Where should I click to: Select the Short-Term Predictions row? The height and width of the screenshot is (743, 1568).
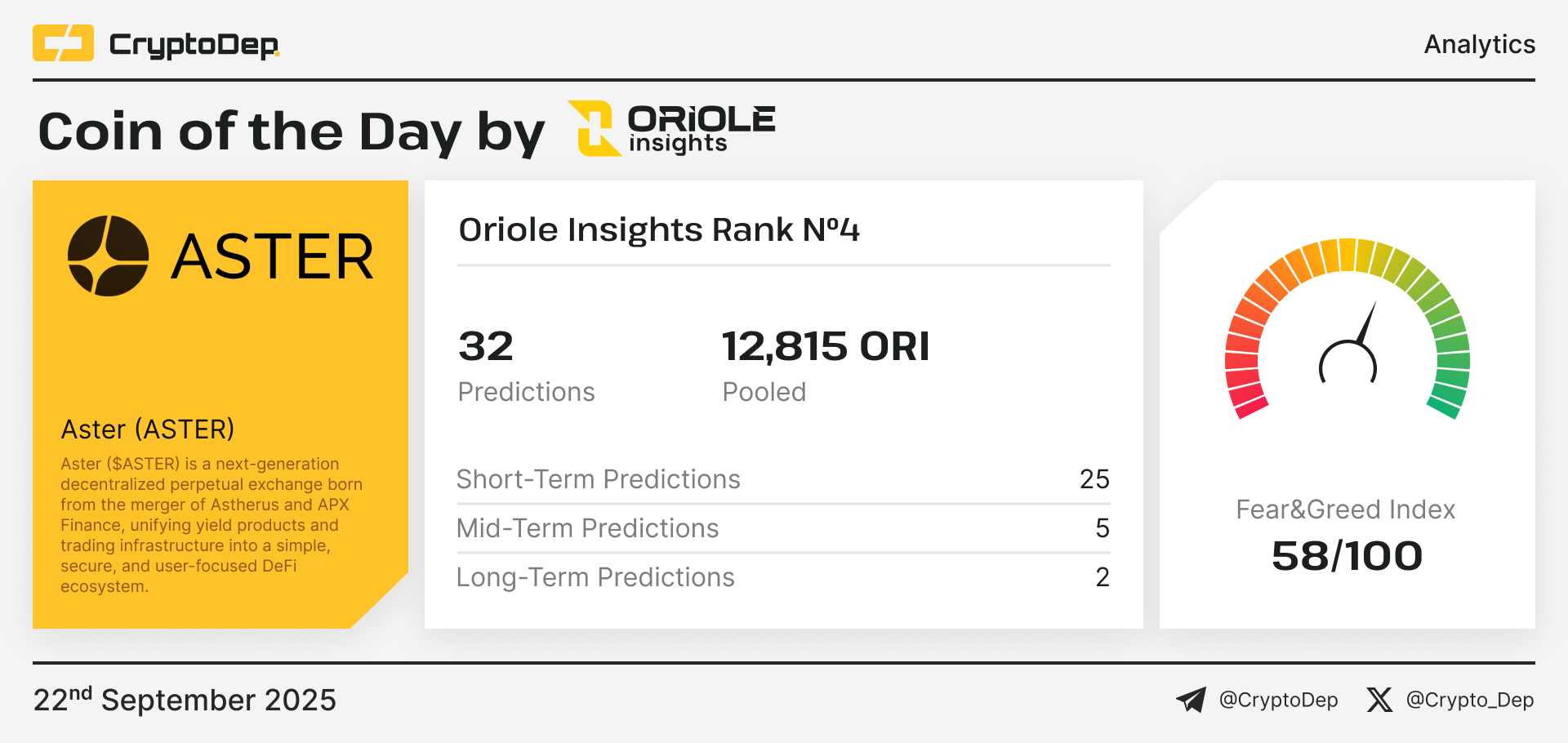pyautogui.click(x=783, y=479)
